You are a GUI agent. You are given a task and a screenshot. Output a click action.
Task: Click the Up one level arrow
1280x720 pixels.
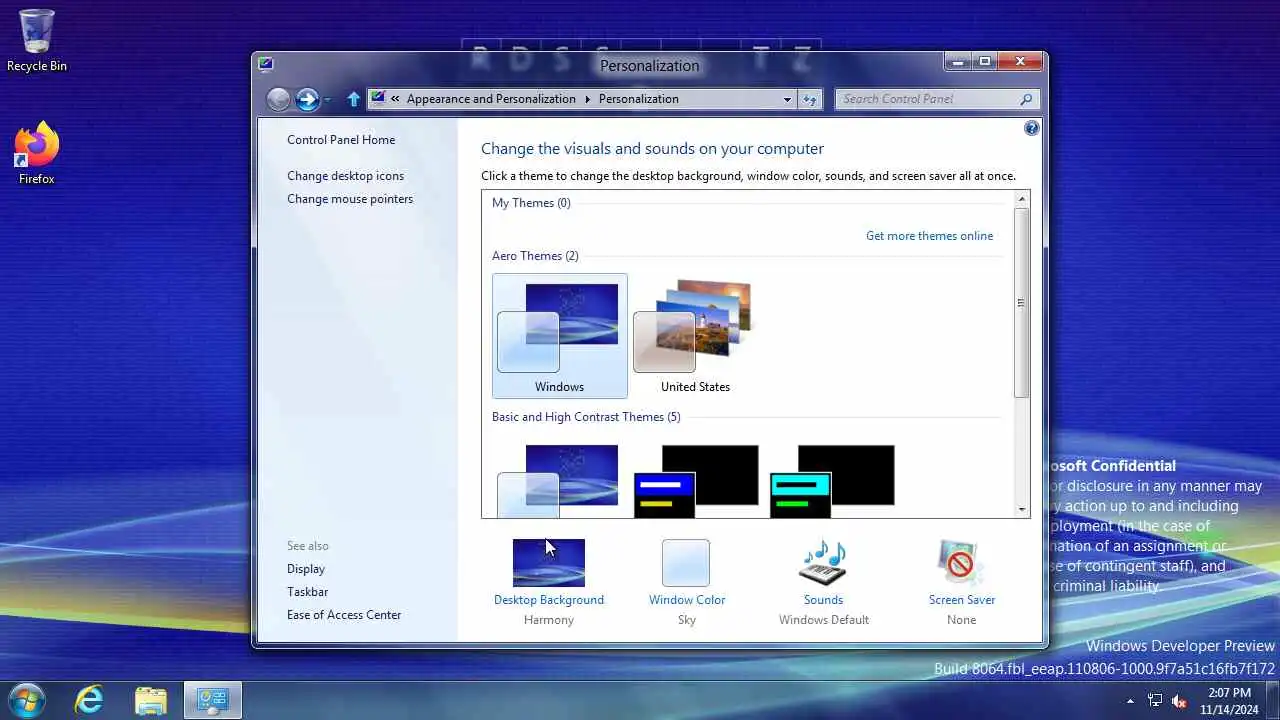(353, 99)
